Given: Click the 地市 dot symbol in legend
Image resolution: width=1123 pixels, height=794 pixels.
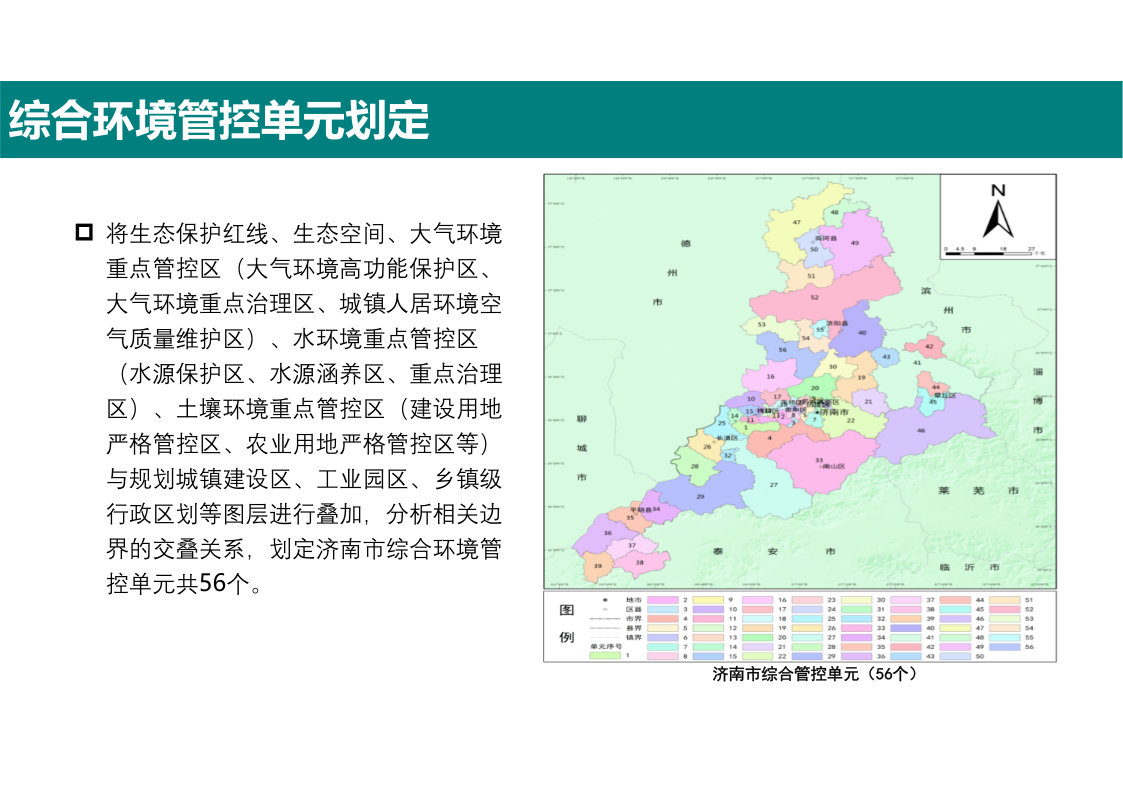Looking at the screenshot, I should coord(605,600).
